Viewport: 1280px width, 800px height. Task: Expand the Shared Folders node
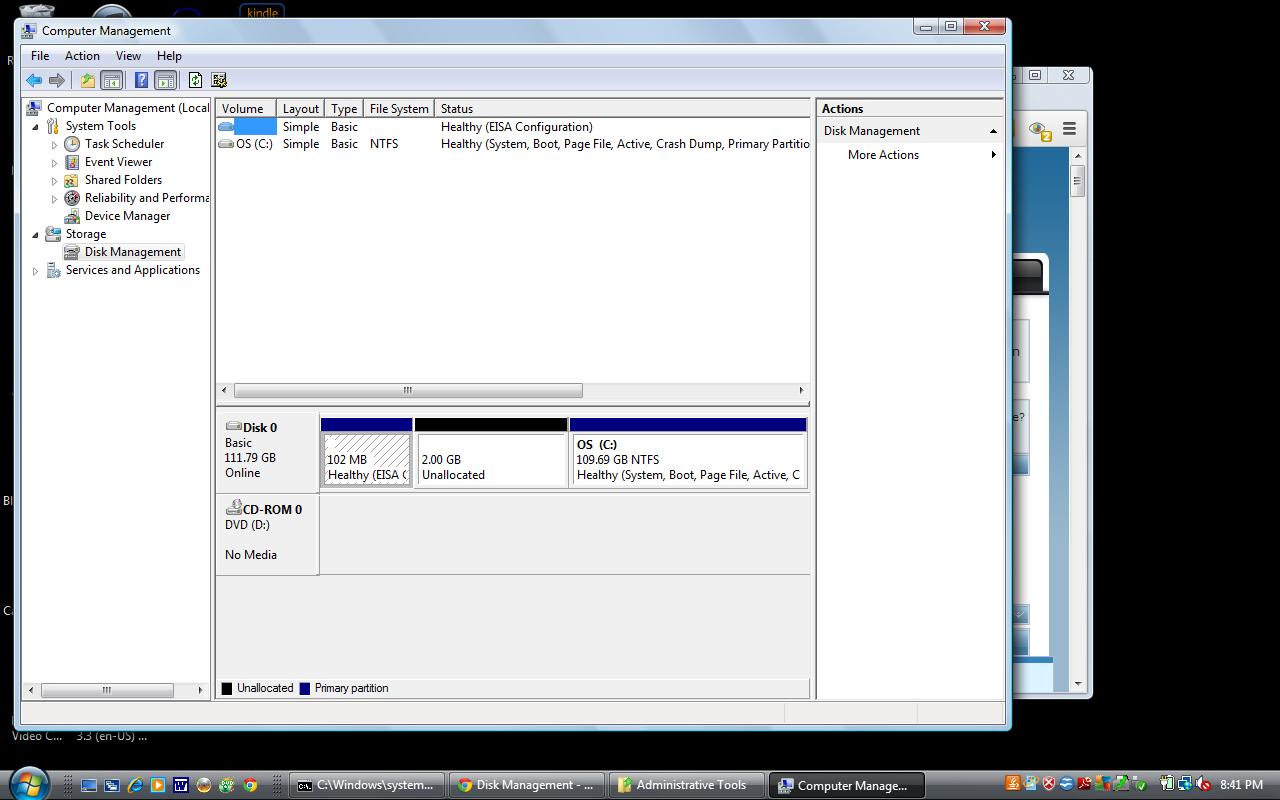point(55,181)
